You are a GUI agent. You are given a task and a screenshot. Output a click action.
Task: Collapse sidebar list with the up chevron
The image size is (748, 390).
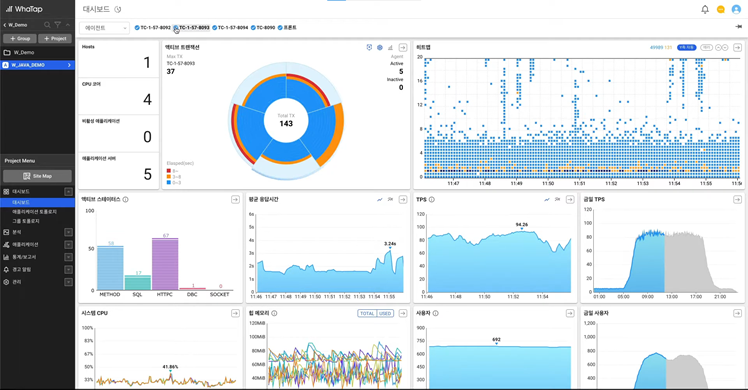point(68,25)
